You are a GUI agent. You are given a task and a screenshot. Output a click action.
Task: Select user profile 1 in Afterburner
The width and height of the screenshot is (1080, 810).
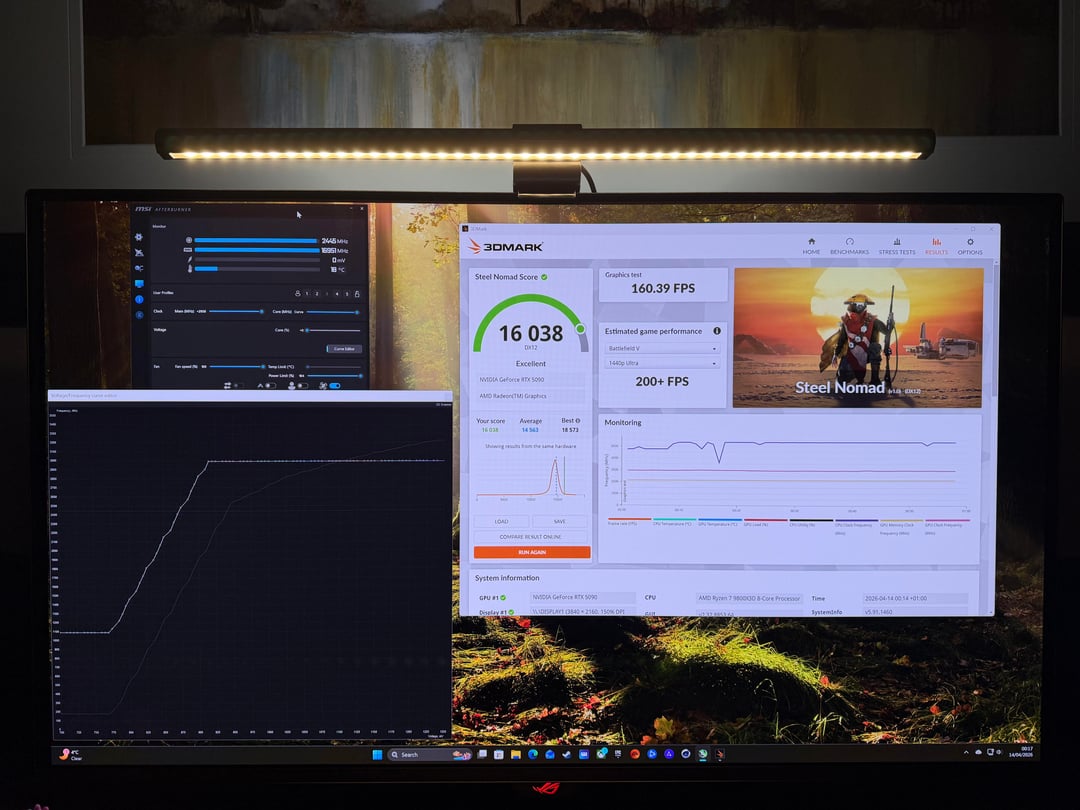point(309,294)
